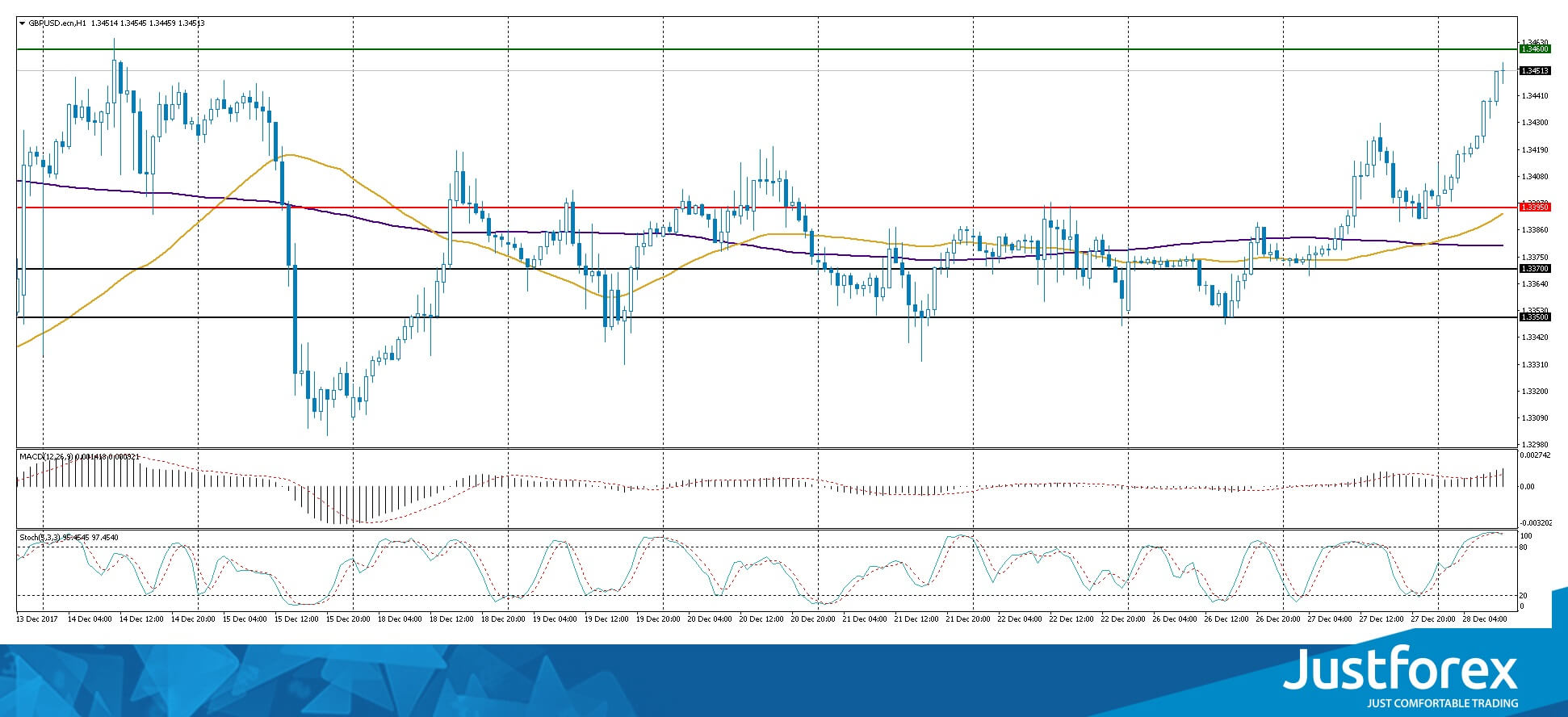Click the 14 Dec 04:00 time label

[x=90, y=619]
